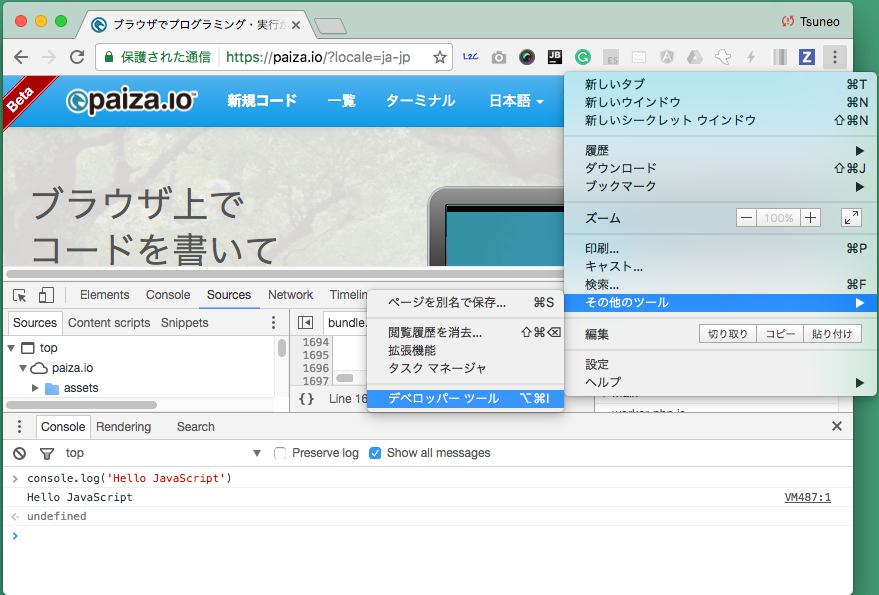Open the JetBrains JB extension icon
Screen dimensions: 879x595
[554, 57]
